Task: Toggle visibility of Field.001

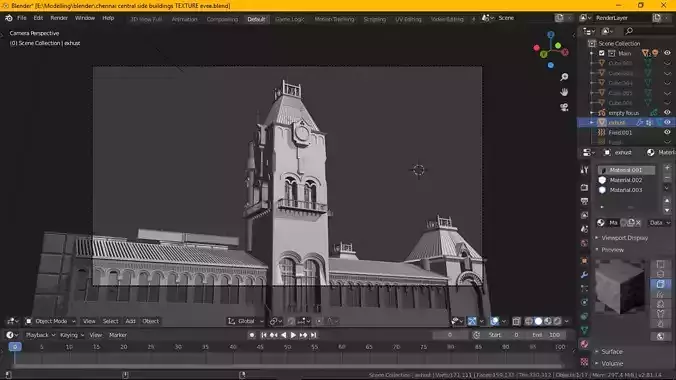Action: click(667, 132)
